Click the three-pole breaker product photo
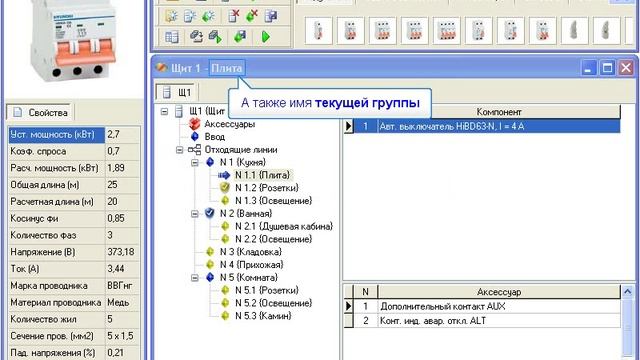 point(73,40)
